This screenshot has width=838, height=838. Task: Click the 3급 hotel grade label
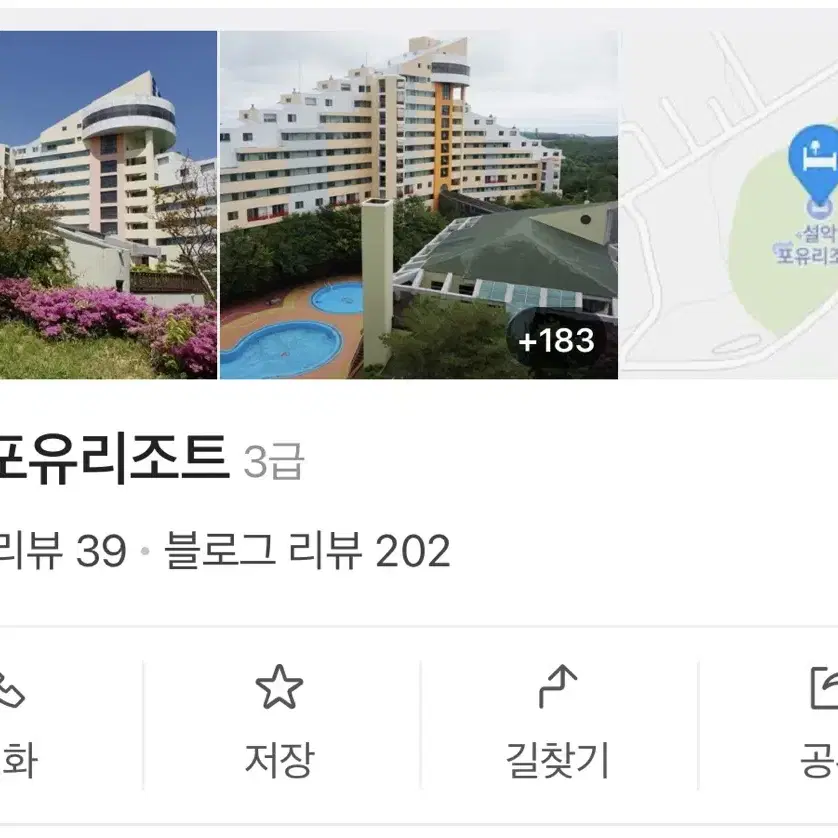pos(274,461)
